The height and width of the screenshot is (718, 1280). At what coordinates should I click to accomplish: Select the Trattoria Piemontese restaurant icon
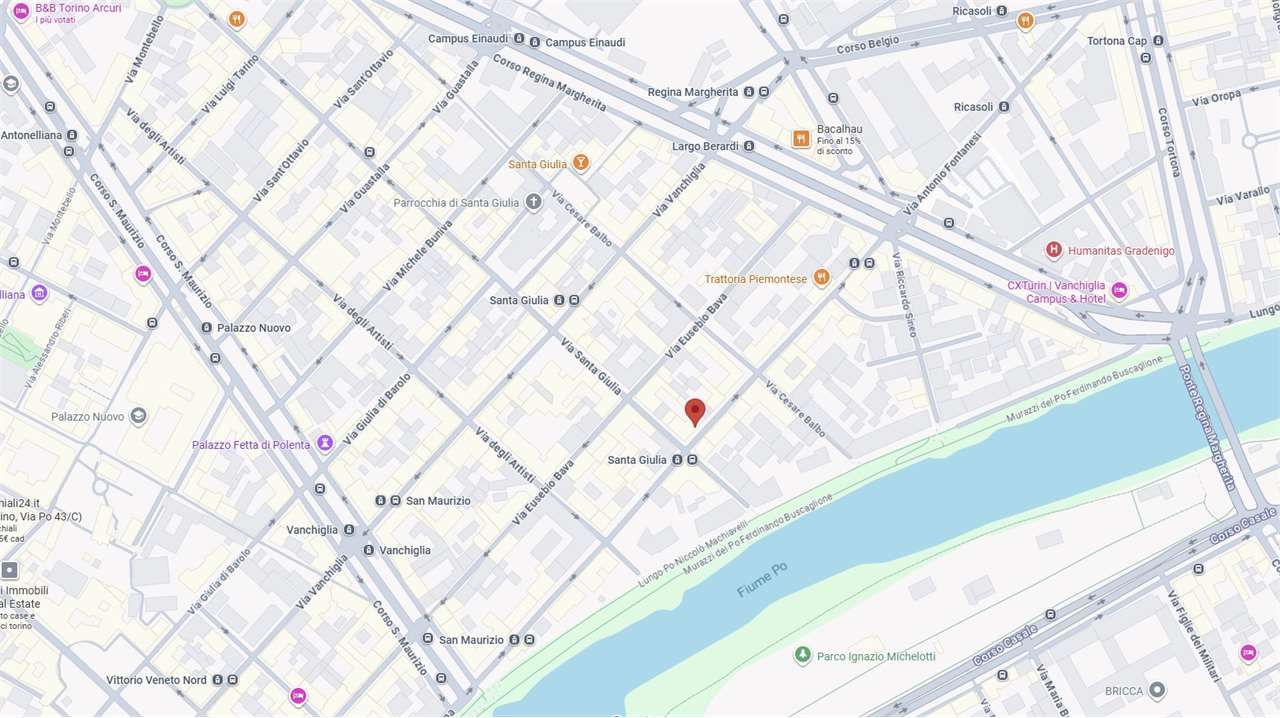click(x=822, y=278)
